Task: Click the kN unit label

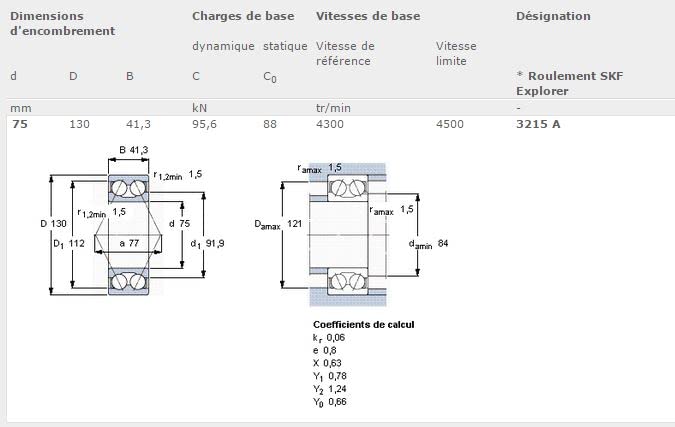Action: pyautogui.click(x=199, y=107)
